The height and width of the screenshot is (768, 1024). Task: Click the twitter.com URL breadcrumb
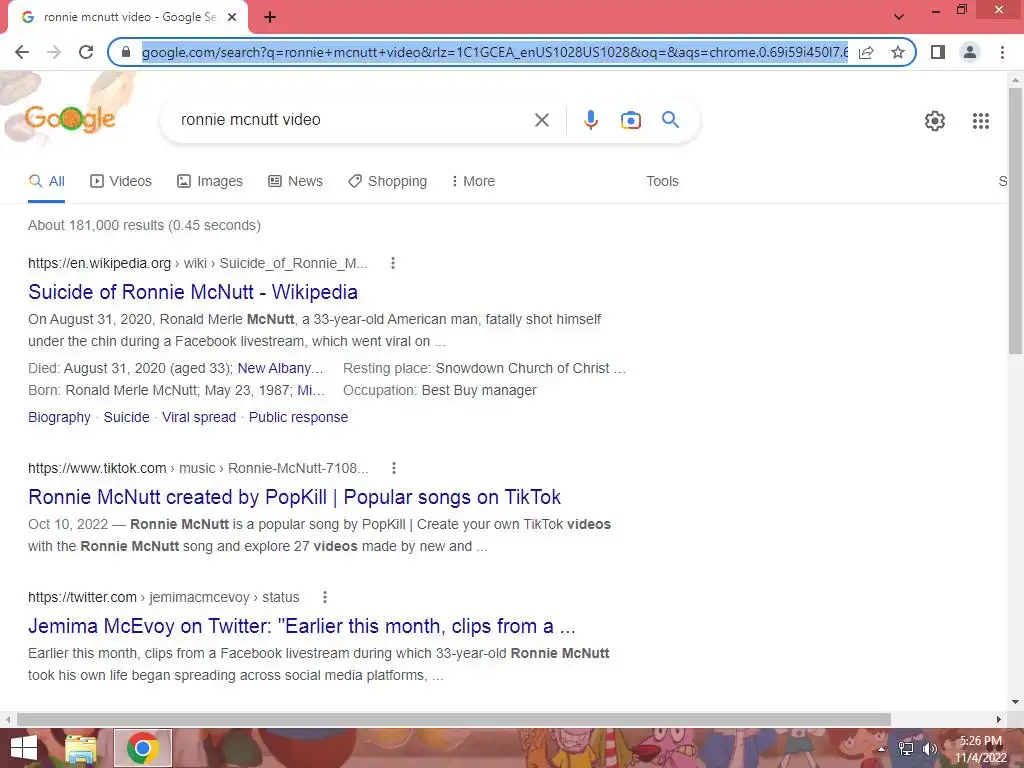(x=82, y=597)
